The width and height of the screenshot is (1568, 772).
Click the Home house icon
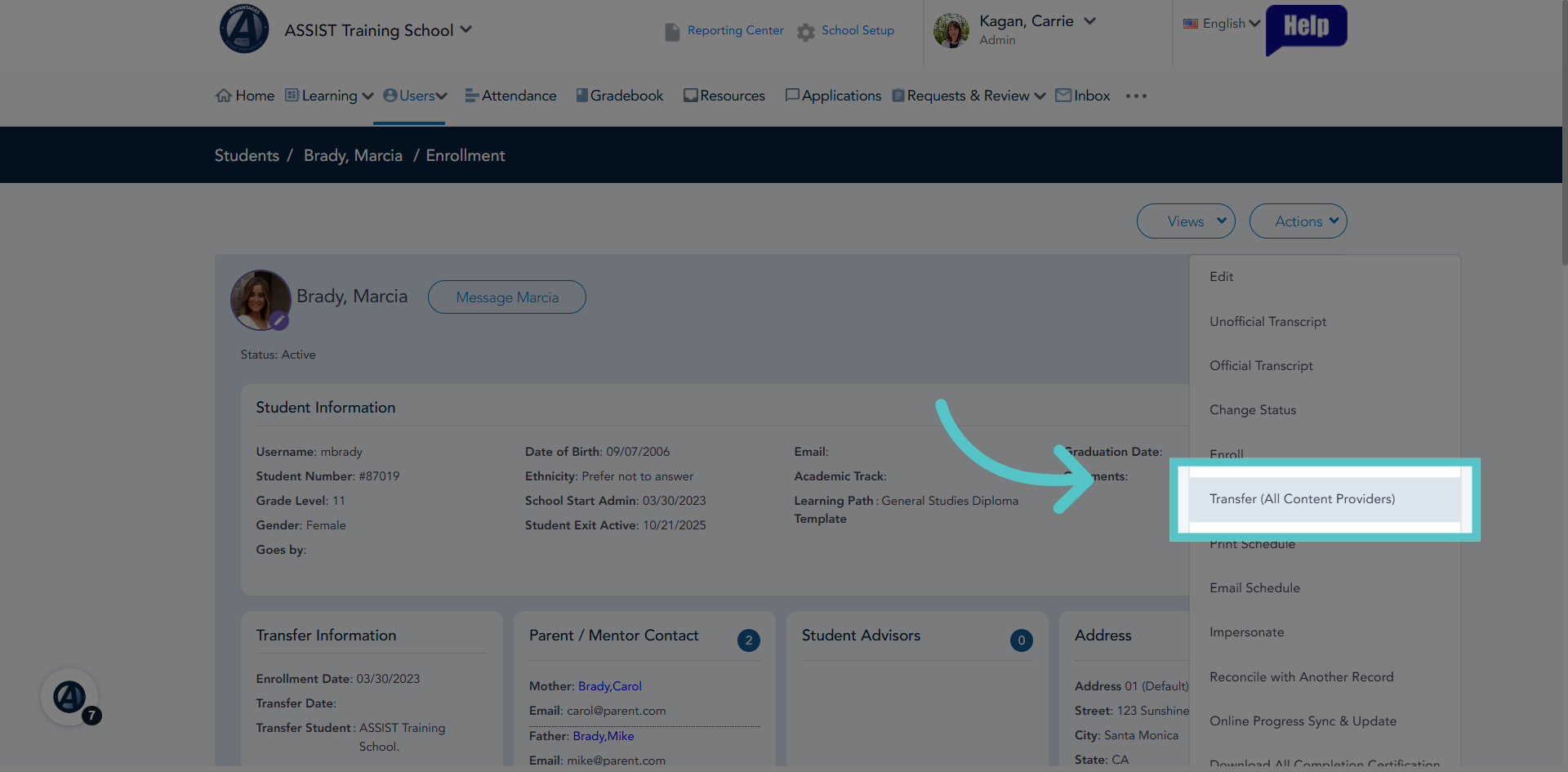tap(224, 96)
